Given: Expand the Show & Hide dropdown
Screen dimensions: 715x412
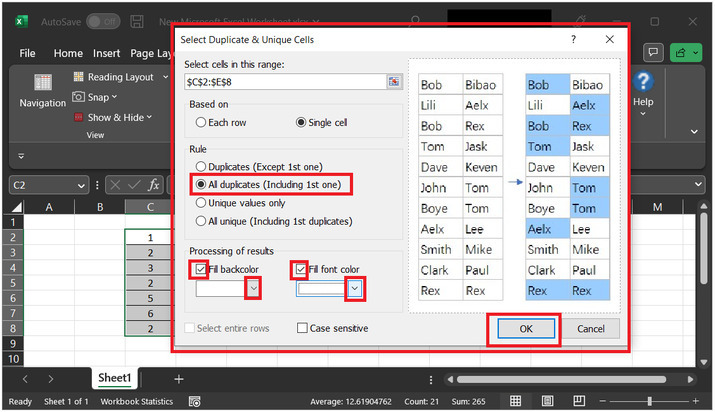Looking at the screenshot, I should 118,117.
